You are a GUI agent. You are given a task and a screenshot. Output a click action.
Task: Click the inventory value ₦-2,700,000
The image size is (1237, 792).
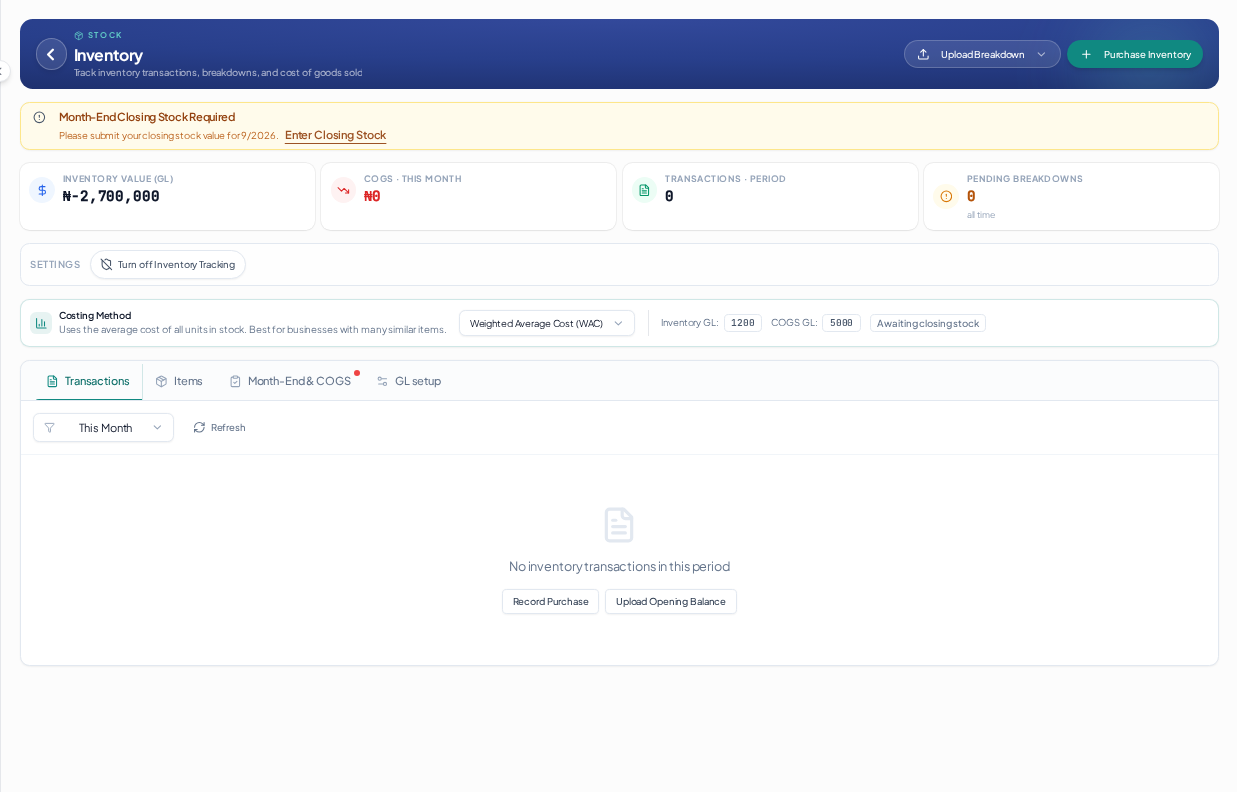coord(111,196)
